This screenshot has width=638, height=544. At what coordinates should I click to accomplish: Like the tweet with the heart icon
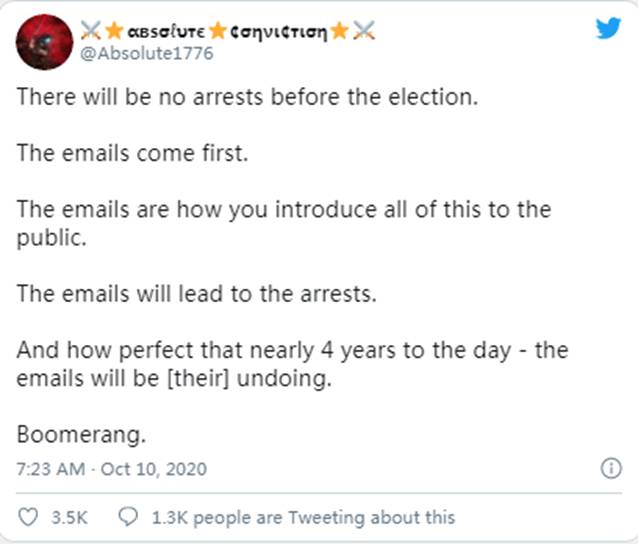28,517
